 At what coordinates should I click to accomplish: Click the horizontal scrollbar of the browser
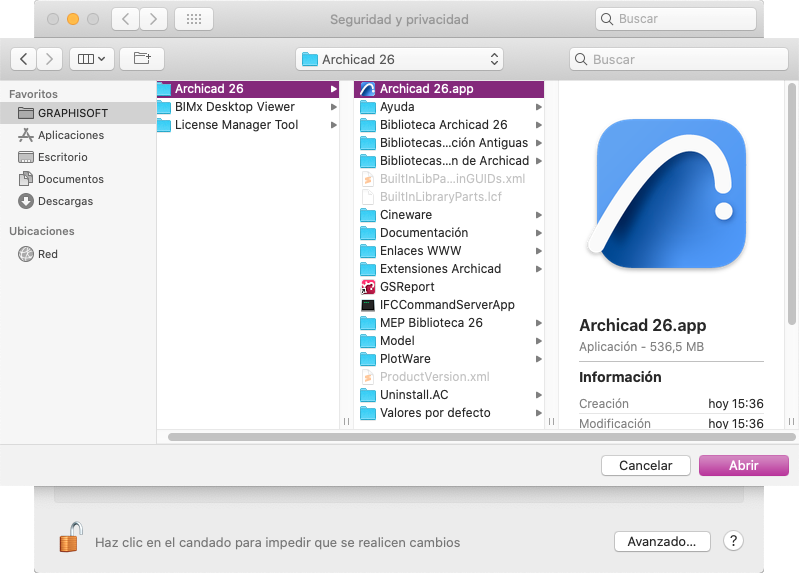(482, 437)
